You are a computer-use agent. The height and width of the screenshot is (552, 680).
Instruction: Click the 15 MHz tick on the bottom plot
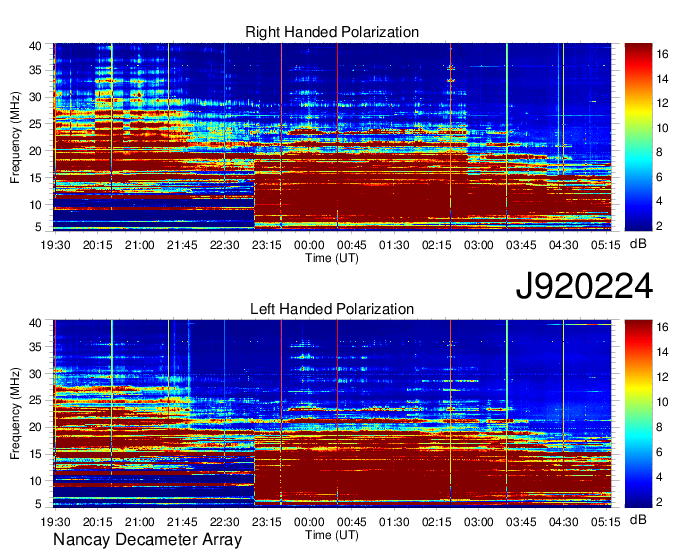[35, 454]
